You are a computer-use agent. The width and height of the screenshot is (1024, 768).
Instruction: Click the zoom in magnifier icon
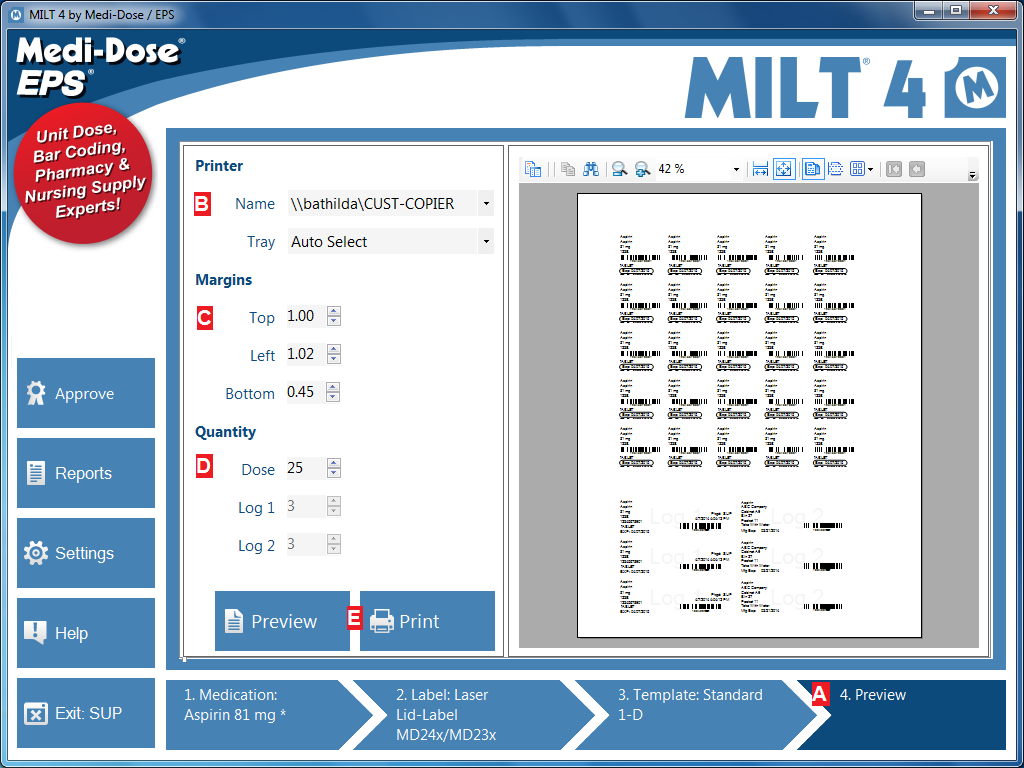click(x=643, y=169)
